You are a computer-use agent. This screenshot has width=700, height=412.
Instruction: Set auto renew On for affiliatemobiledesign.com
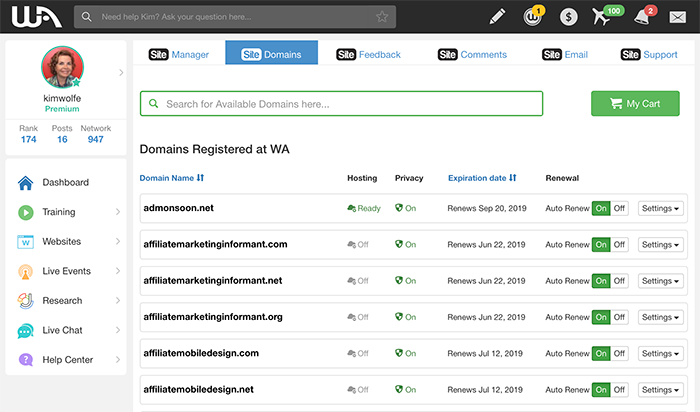601,354
